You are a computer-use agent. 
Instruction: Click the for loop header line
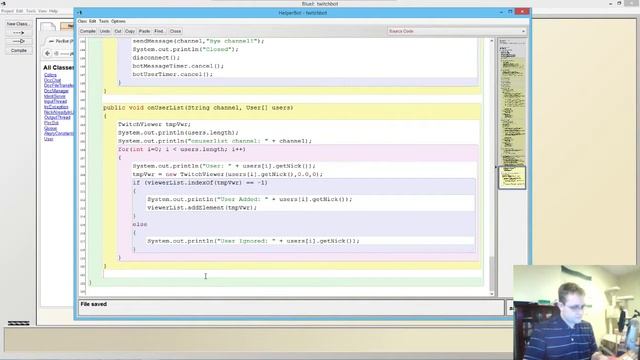[x=182, y=149]
